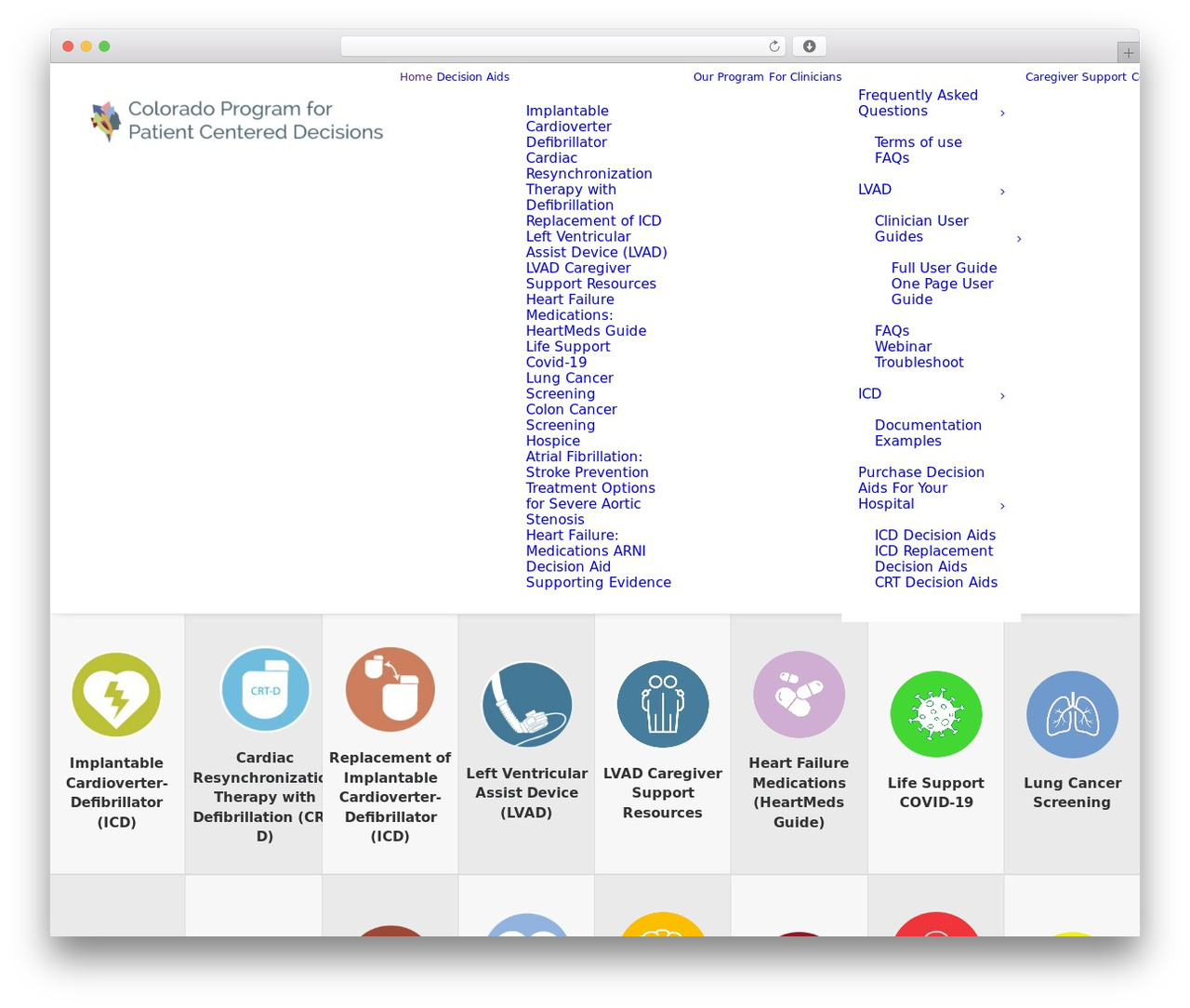Open ICD Replacement Decision Aids link
The width and height of the screenshot is (1190, 1008).
point(934,559)
